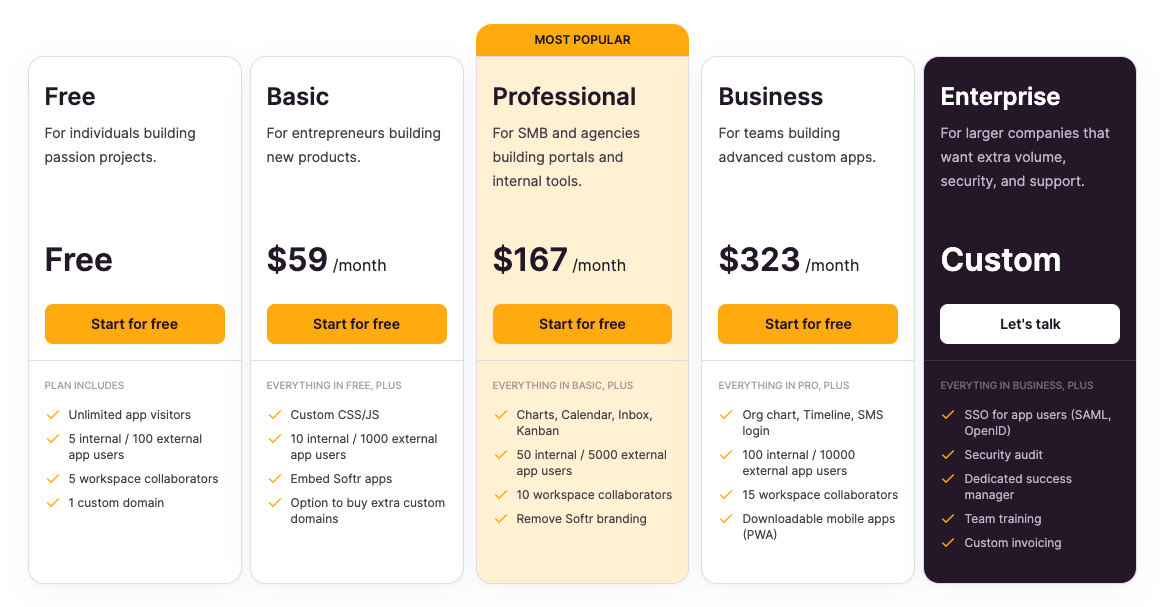The image size is (1171, 607).
Task: Select the Professional plan heading
Action: [564, 97]
